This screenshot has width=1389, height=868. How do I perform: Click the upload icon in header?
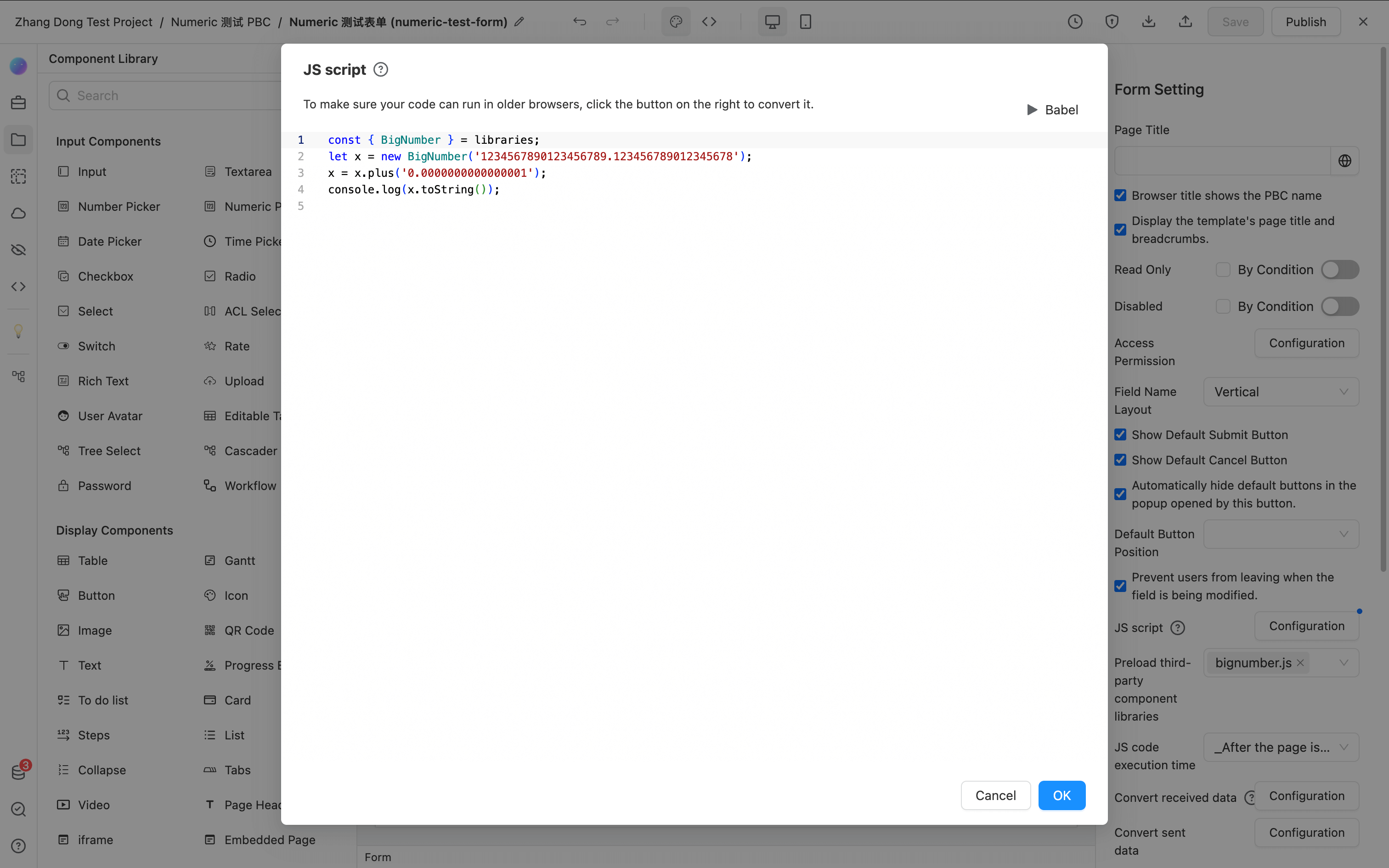(x=1185, y=22)
